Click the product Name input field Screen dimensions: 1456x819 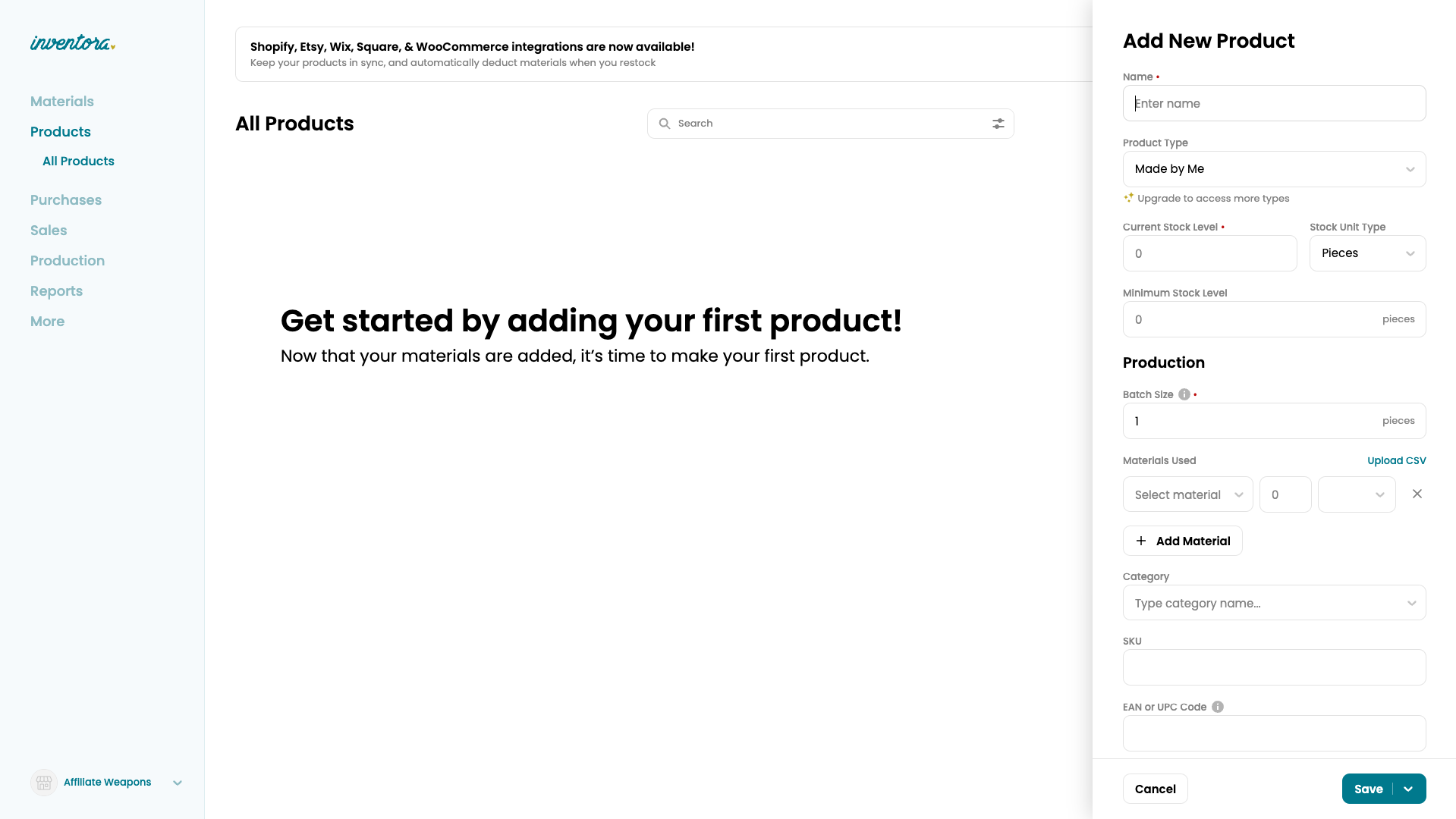[1274, 103]
